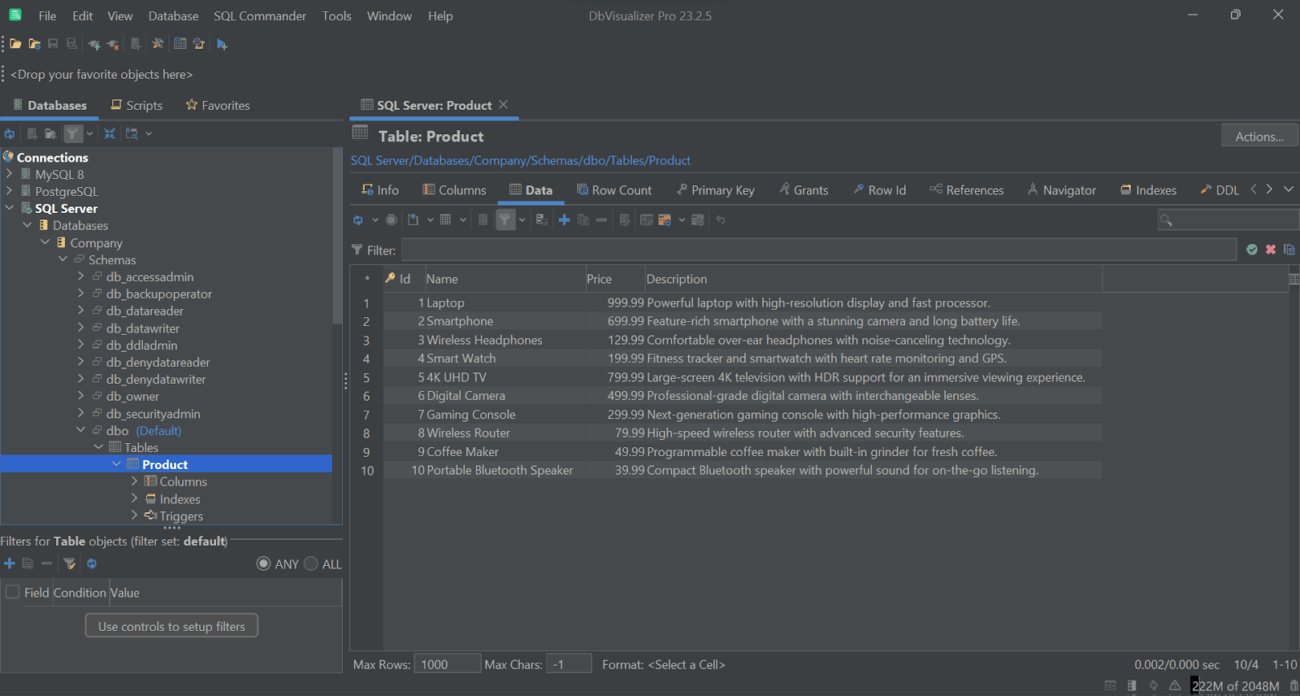Collapse the Schemas tree node

62,259
